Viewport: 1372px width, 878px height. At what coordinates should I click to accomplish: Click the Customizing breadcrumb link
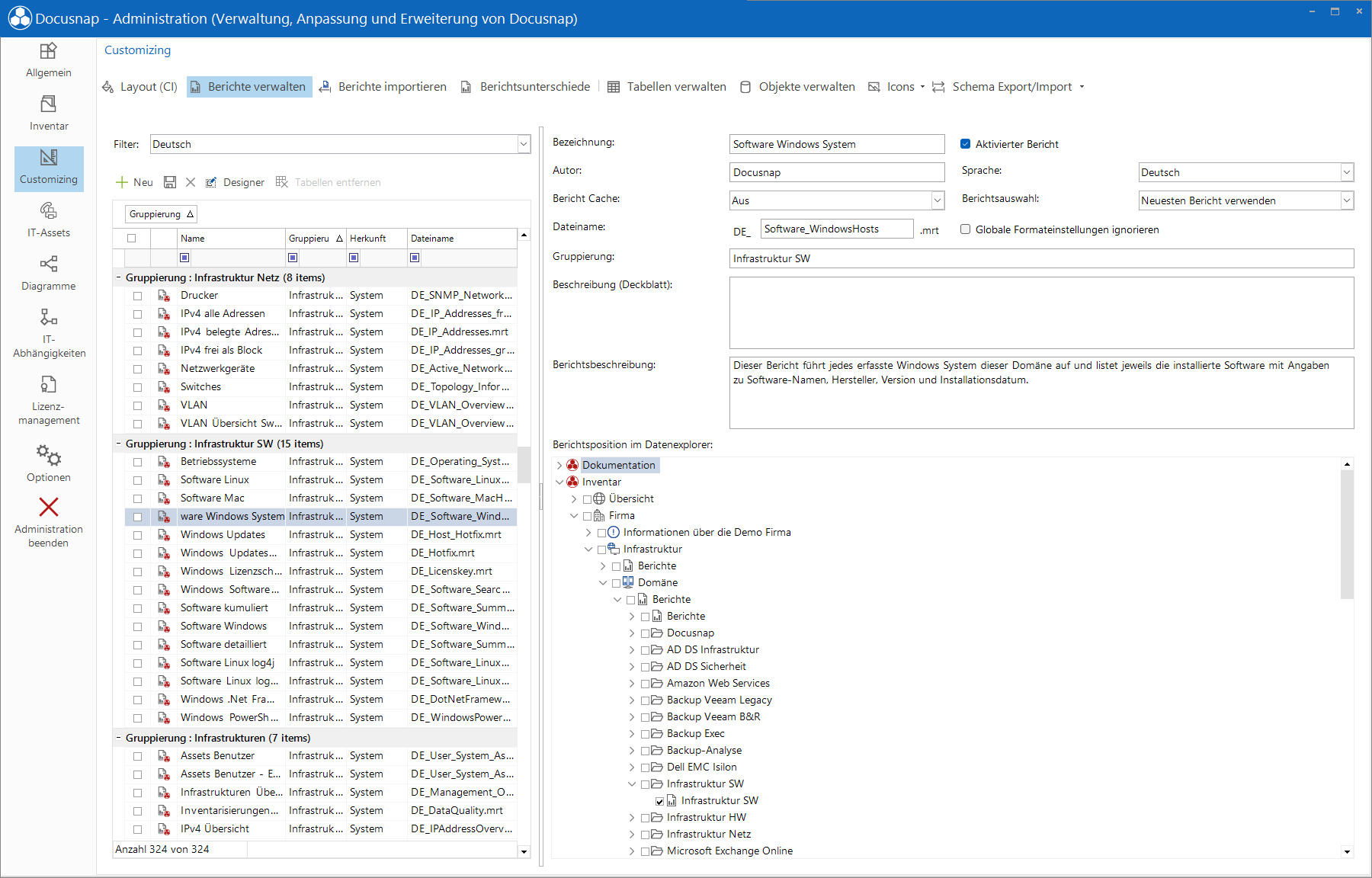[137, 50]
